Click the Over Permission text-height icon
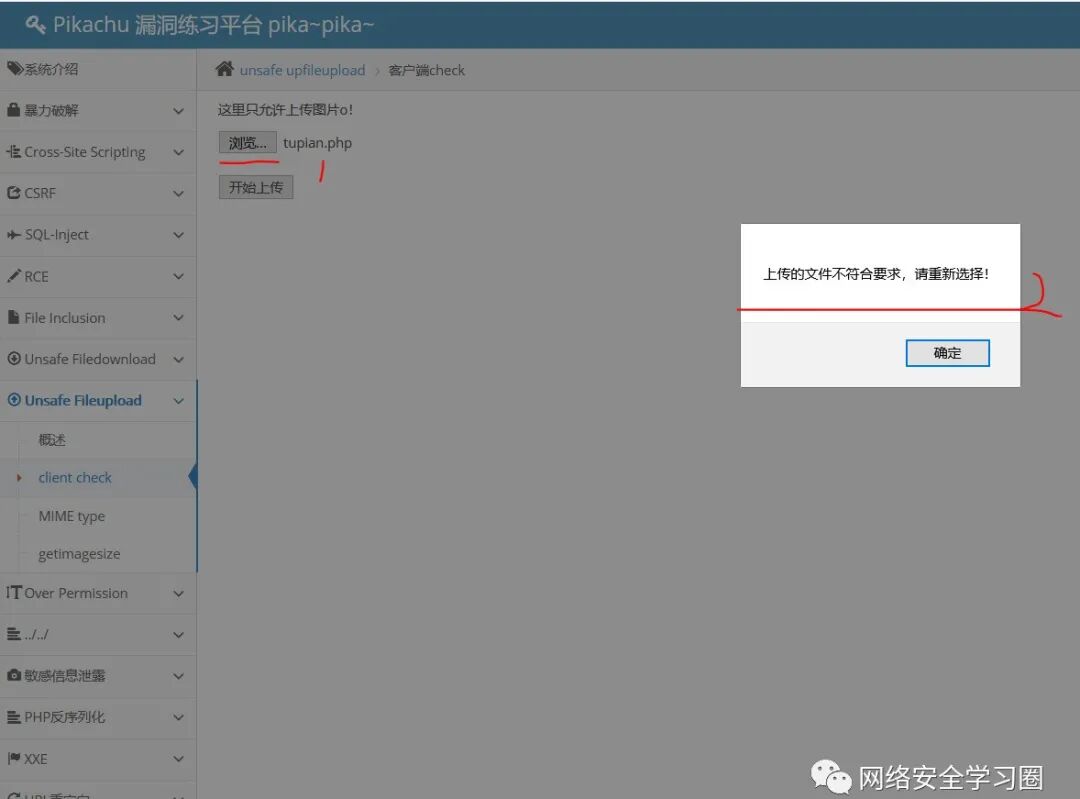 (x=14, y=592)
